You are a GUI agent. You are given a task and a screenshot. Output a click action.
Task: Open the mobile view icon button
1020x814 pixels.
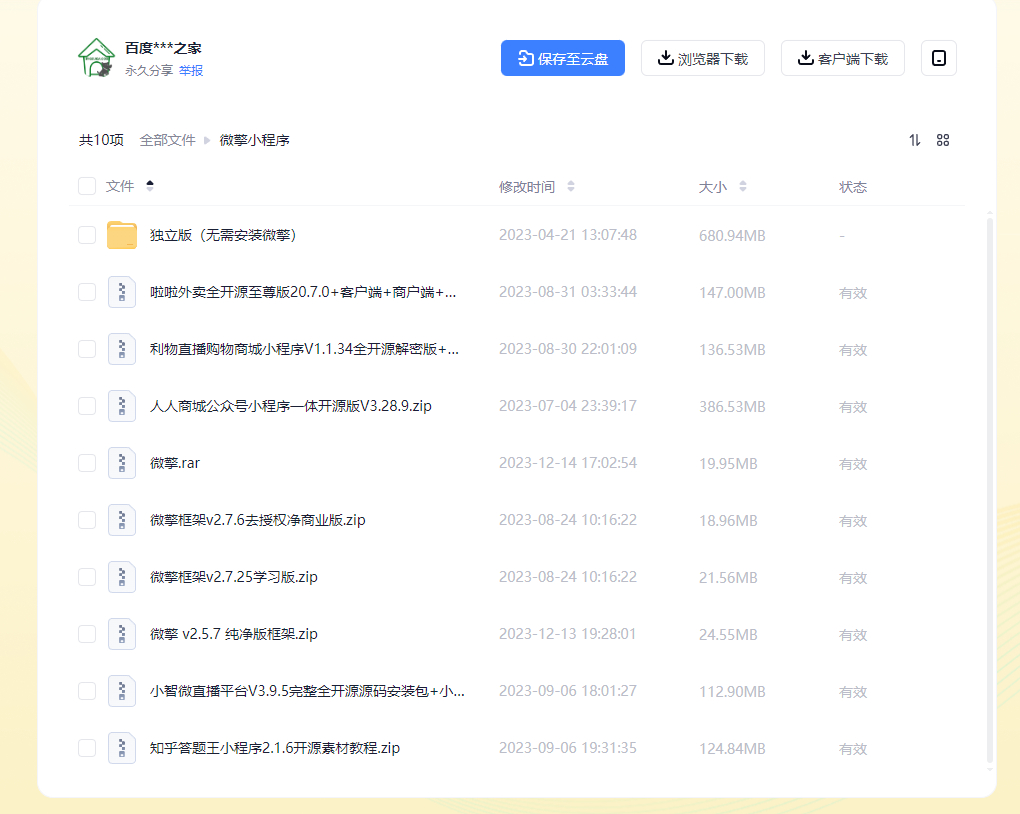click(939, 58)
